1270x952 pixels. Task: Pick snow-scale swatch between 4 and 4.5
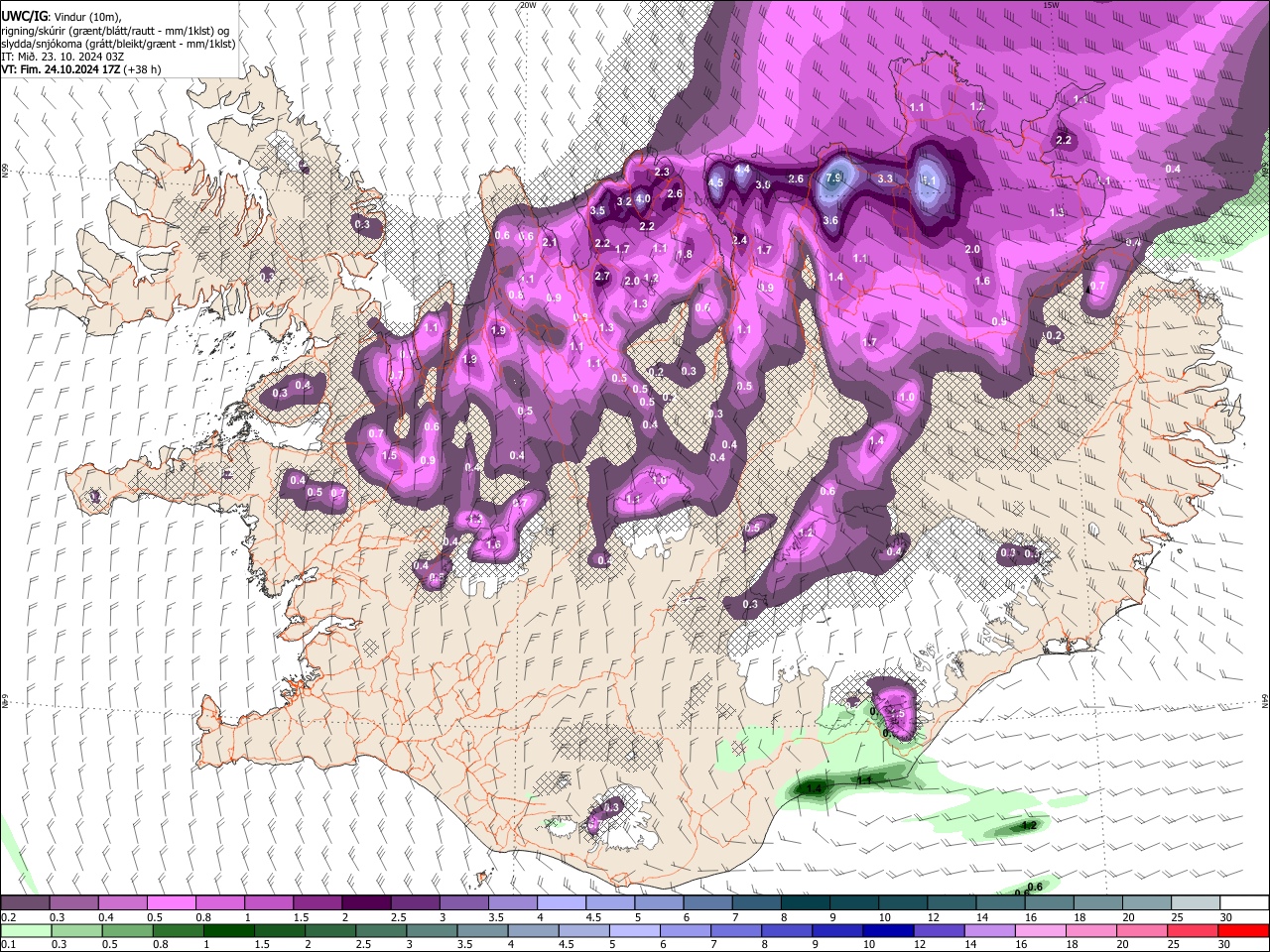coord(560,903)
